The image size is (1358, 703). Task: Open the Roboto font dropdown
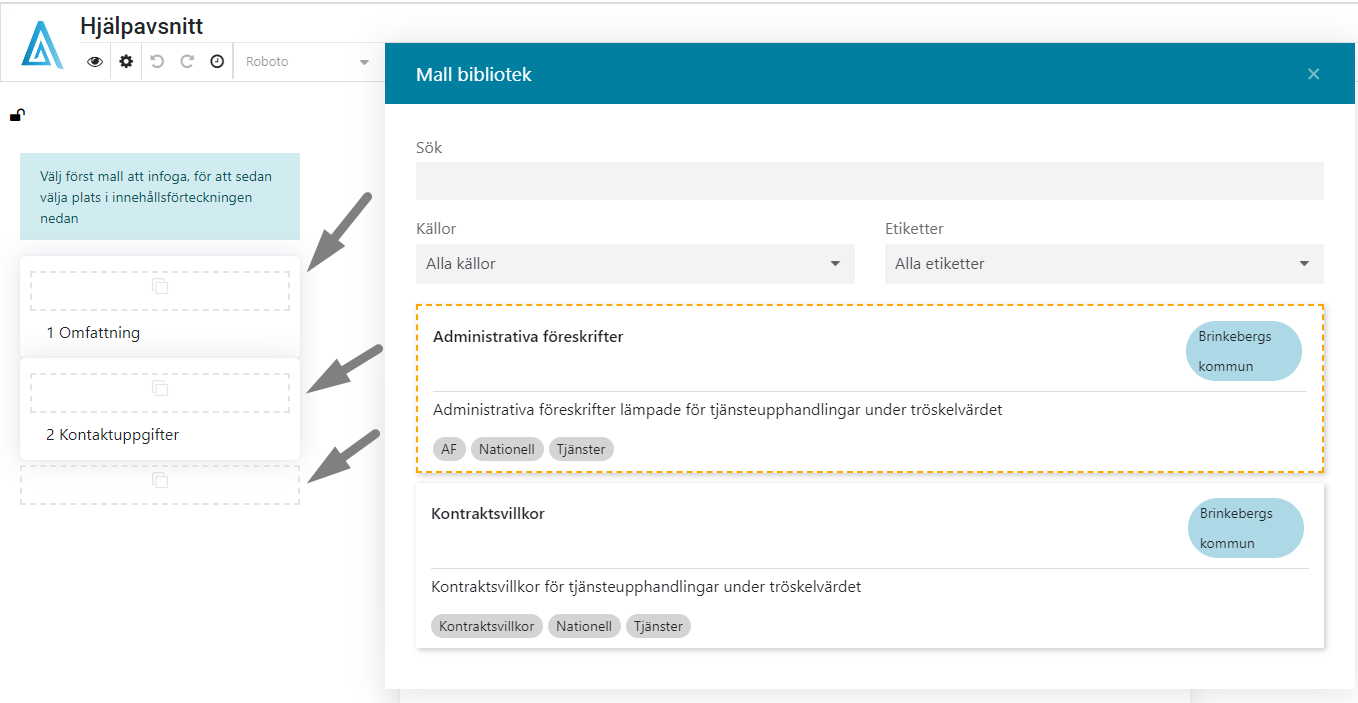coord(308,62)
